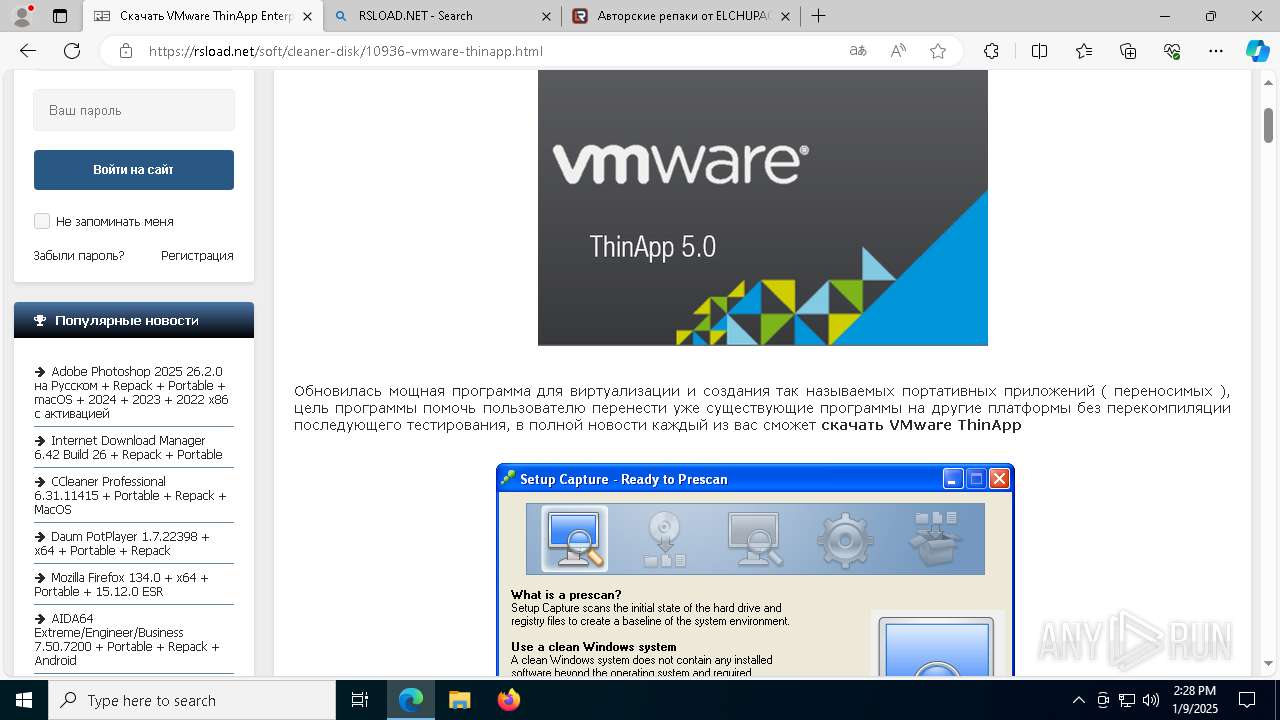This screenshot has height=720, width=1280.
Task: Add page to favorites with star icon
Action: click(x=938, y=51)
